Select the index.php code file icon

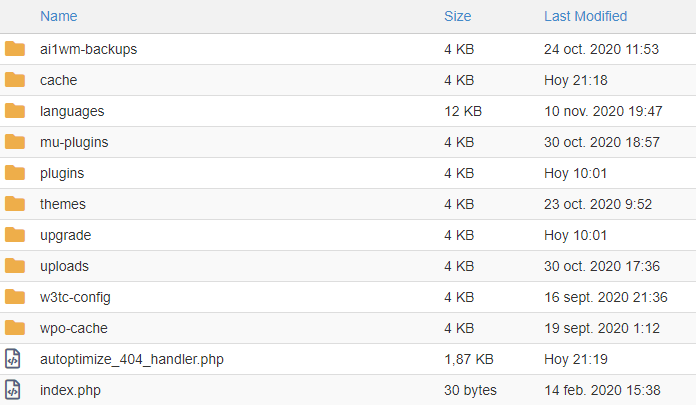pyautogui.click(x=13, y=390)
